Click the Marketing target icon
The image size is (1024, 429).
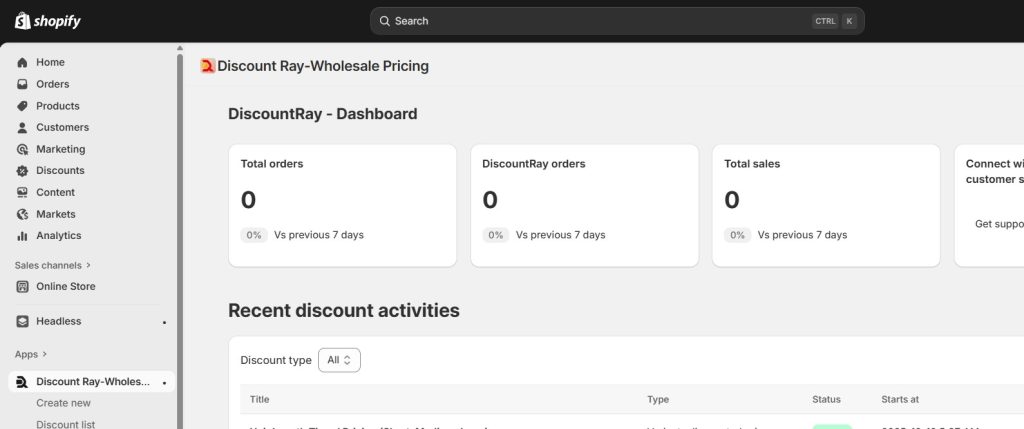[x=23, y=149]
